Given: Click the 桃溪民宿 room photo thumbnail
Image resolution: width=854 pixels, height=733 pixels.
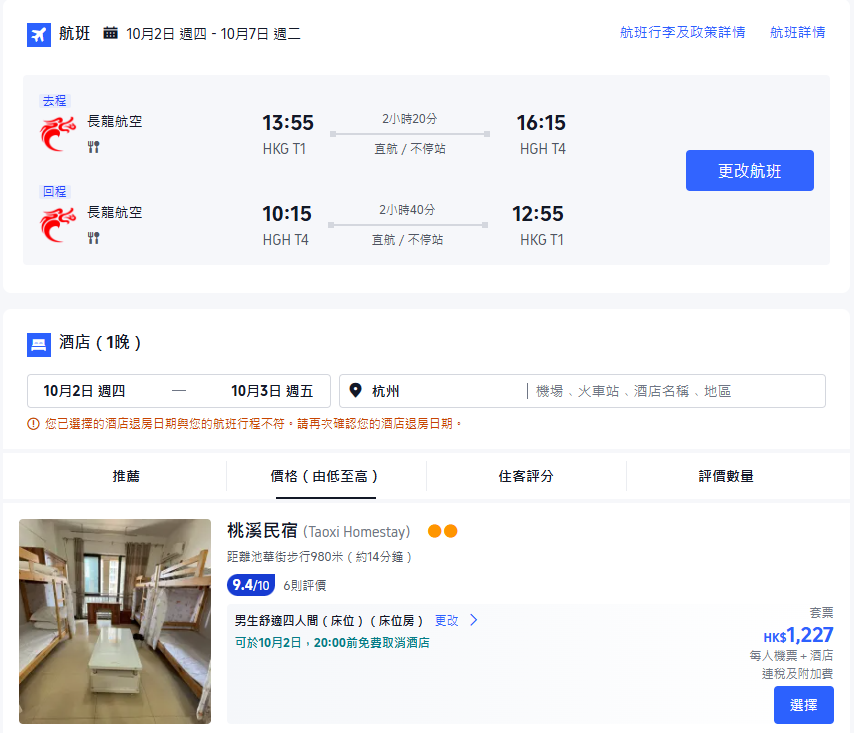Looking at the screenshot, I should coord(114,620).
